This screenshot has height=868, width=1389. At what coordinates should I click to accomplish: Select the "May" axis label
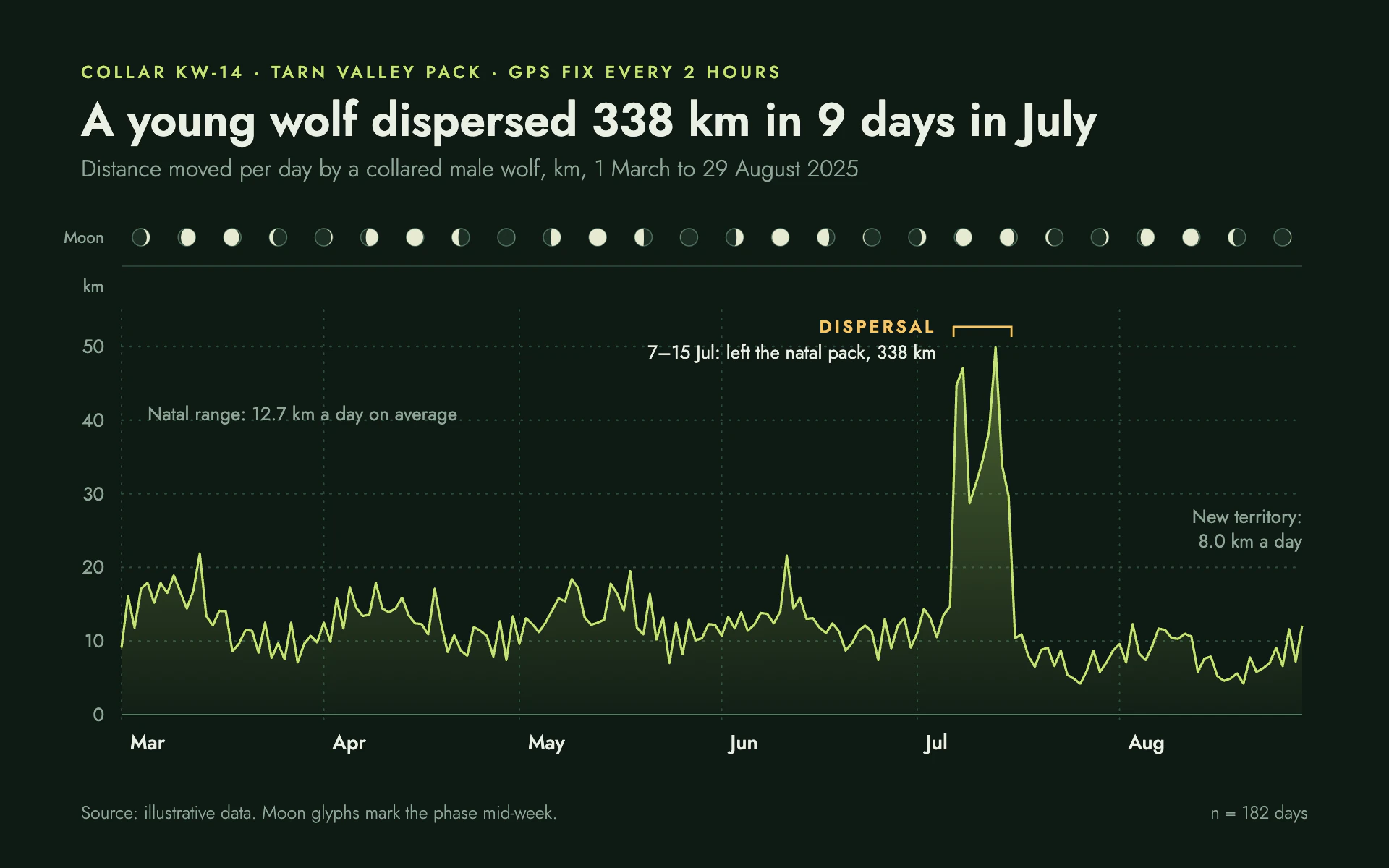[546, 744]
